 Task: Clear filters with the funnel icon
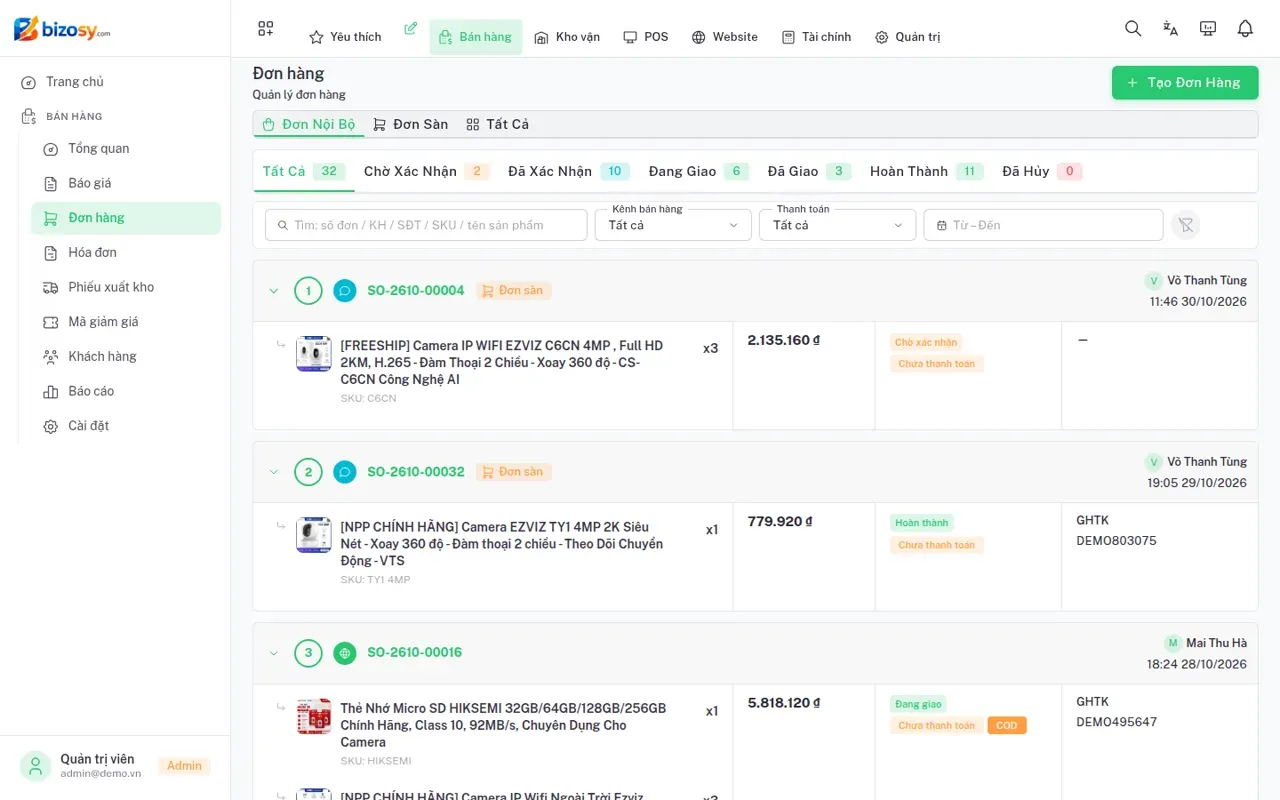[1185, 225]
